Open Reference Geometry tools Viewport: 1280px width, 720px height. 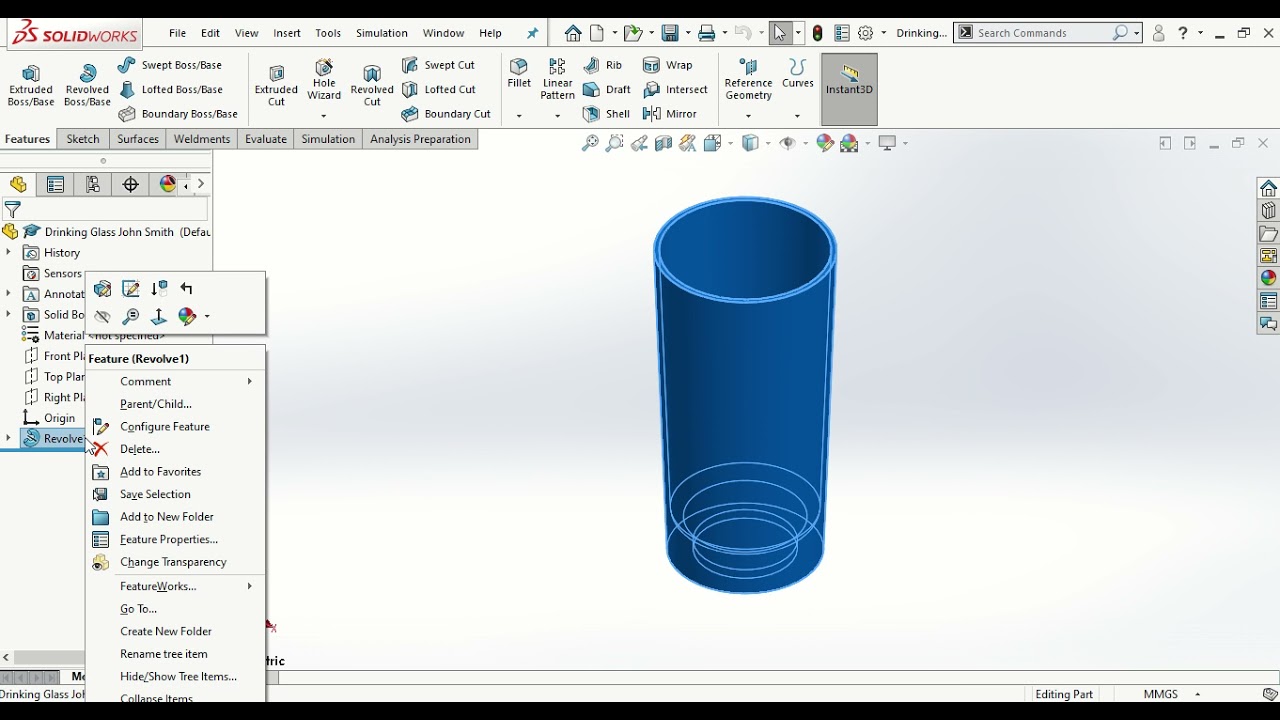[x=748, y=80]
